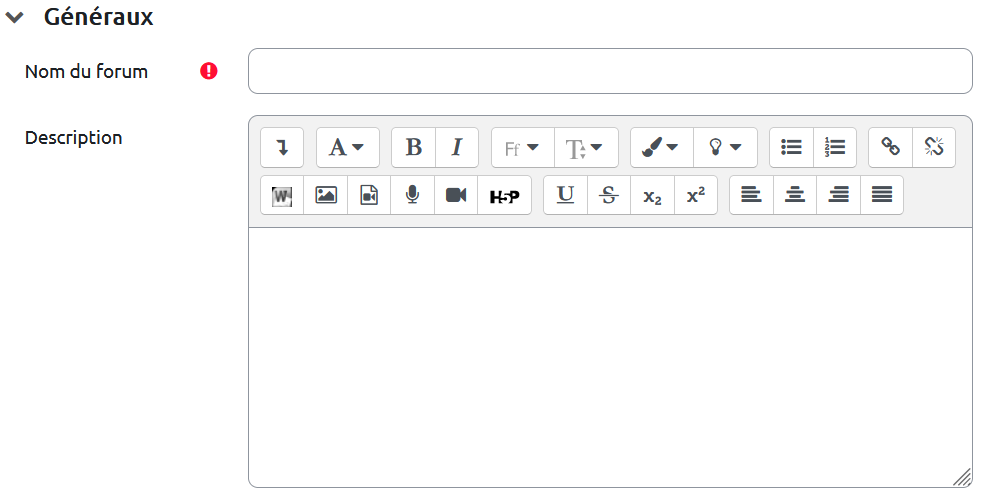Collapse the Généraux section
Screen dimensions: 990x504
click(x=14, y=17)
